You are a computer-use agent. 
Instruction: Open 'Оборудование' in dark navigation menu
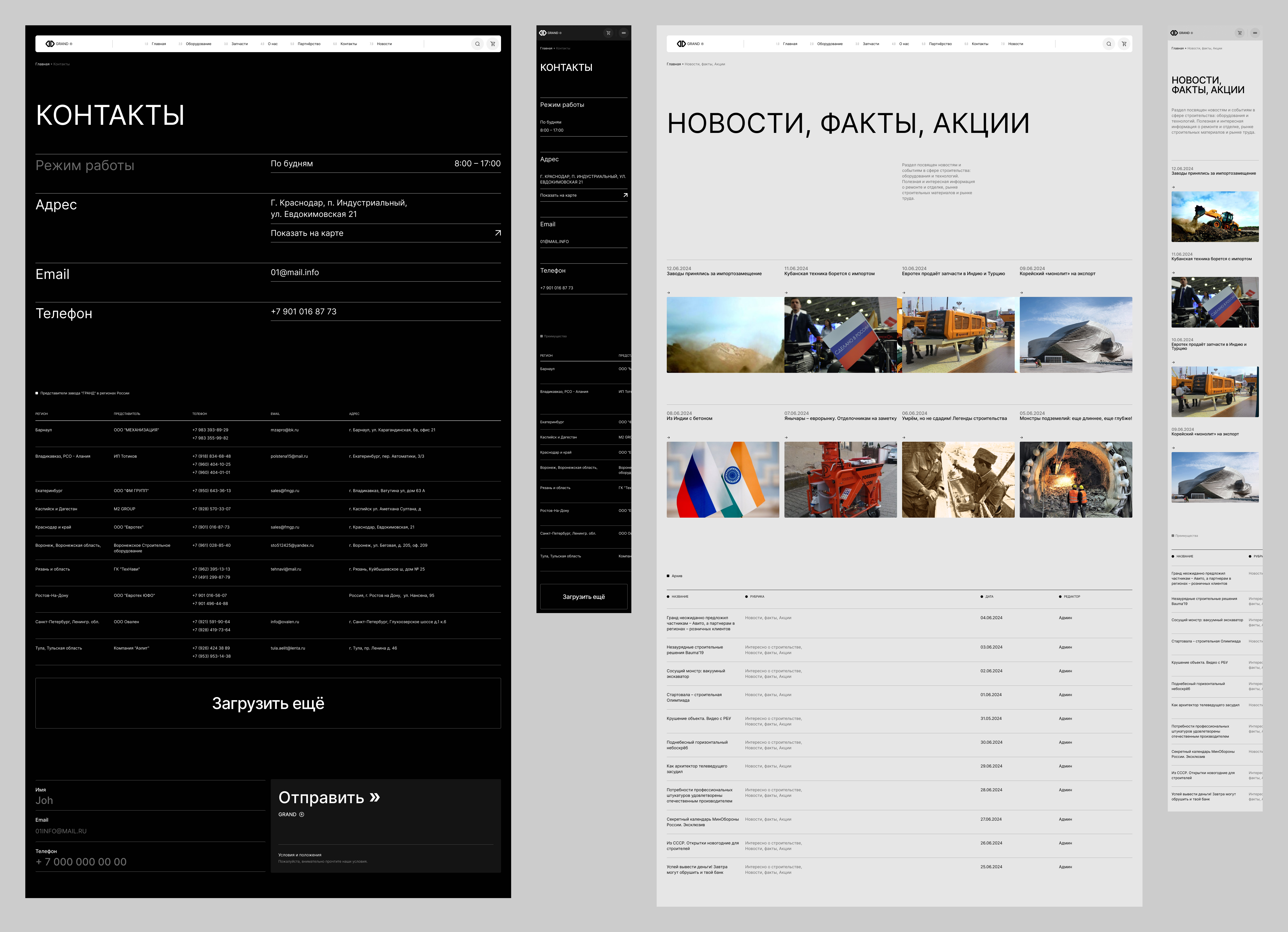pyautogui.click(x=198, y=44)
